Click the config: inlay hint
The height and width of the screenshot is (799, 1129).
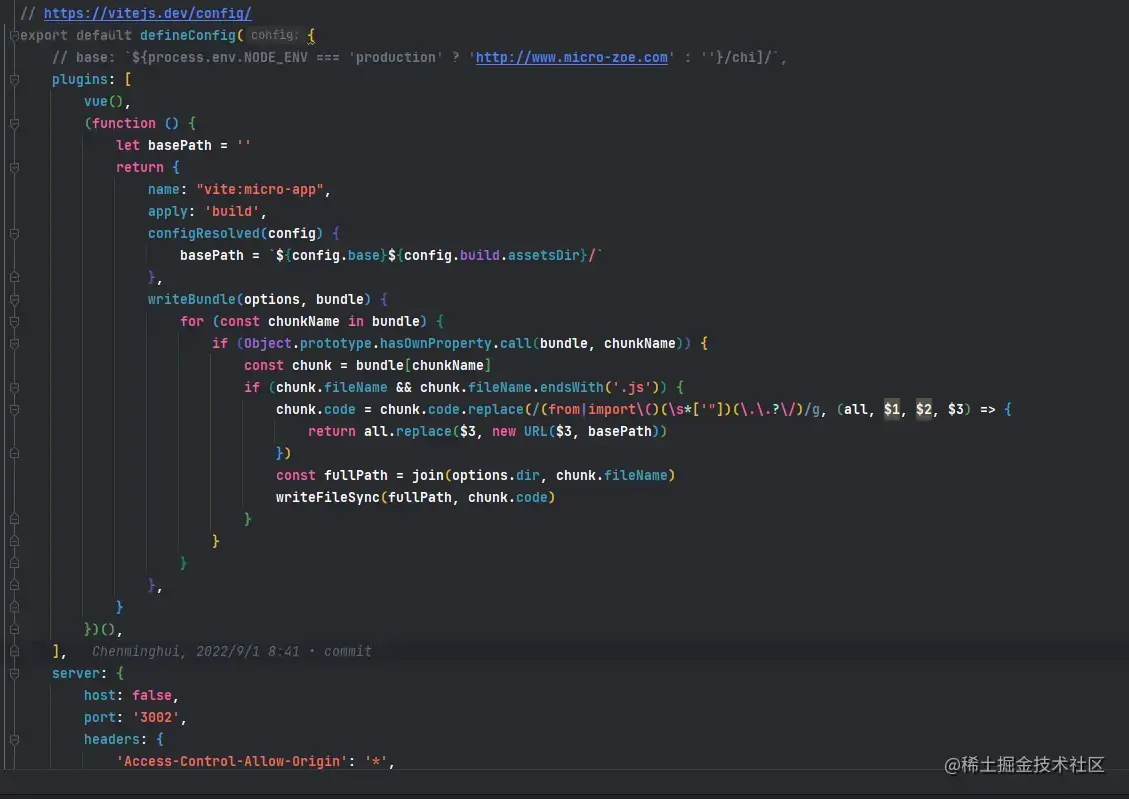pos(274,35)
